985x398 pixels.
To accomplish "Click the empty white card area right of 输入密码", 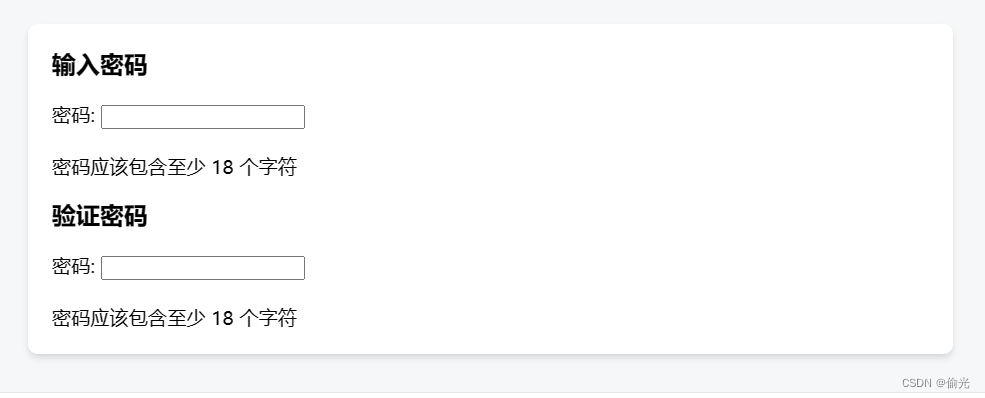I will (540, 65).
